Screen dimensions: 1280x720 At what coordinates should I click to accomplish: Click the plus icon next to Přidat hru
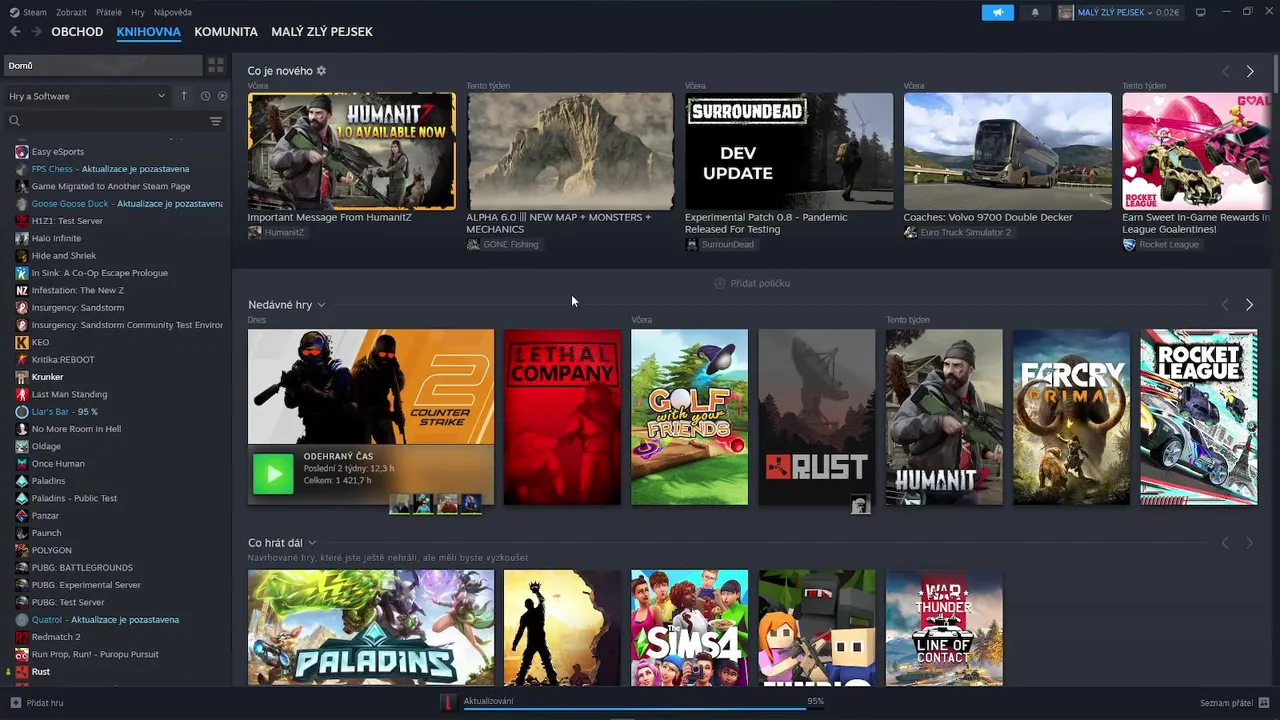(x=15, y=703)
